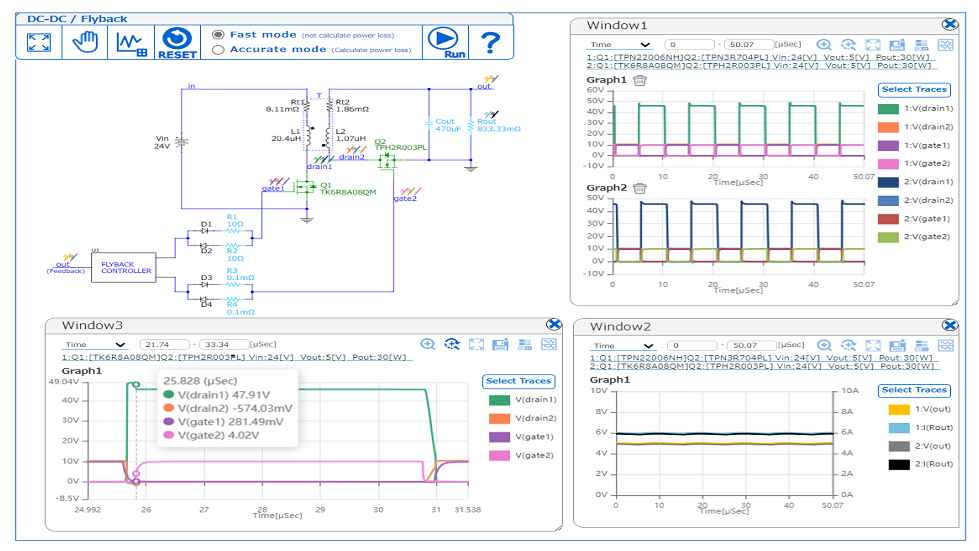Screen dimensions: 979x551
Task: Click the 1:V(drain1) green color swatch
Action: pos(888,109)
